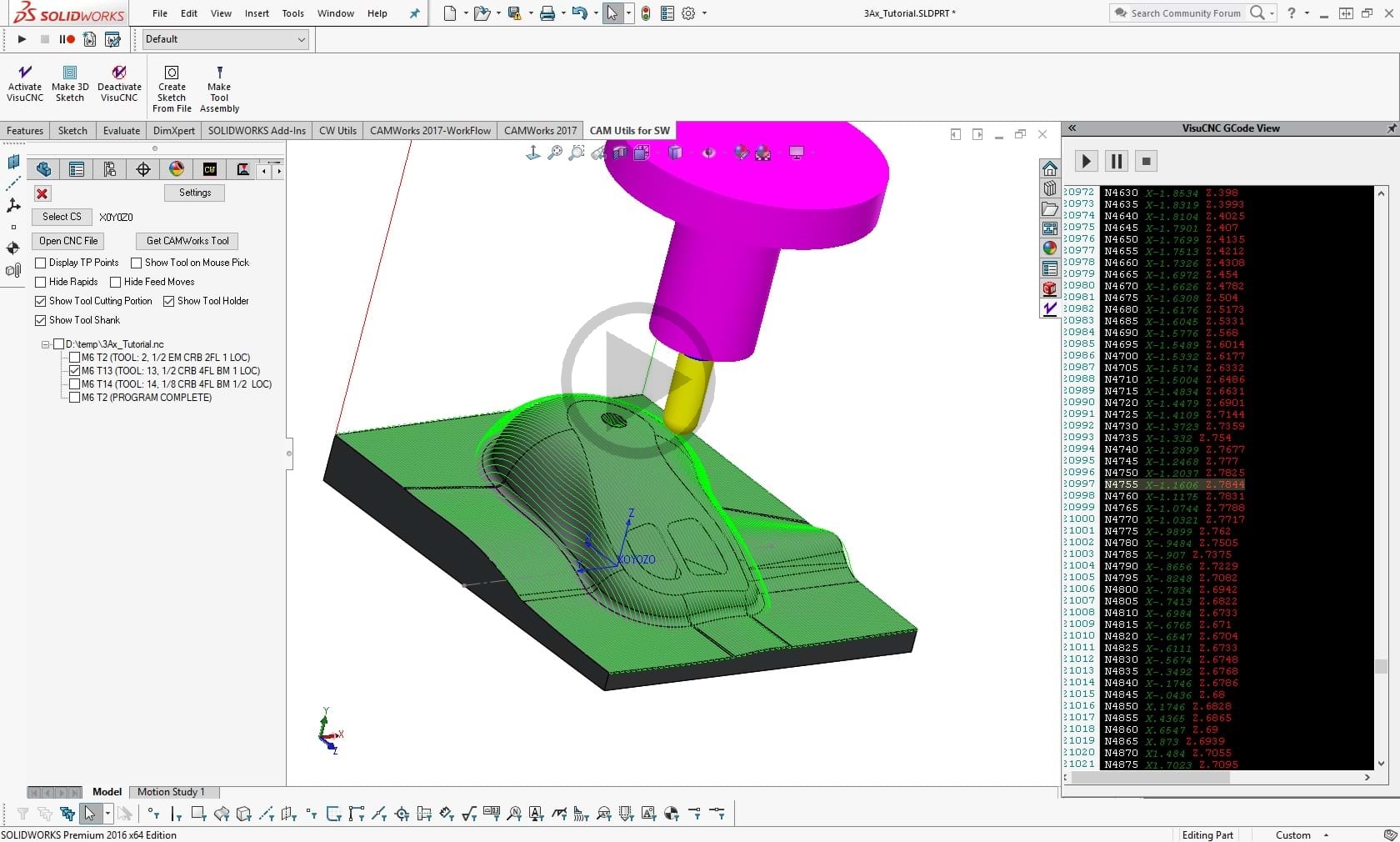Enable the Display TP Points checkbox
This screenshot has height=842, width=1400.
click(x=41, y=263)
